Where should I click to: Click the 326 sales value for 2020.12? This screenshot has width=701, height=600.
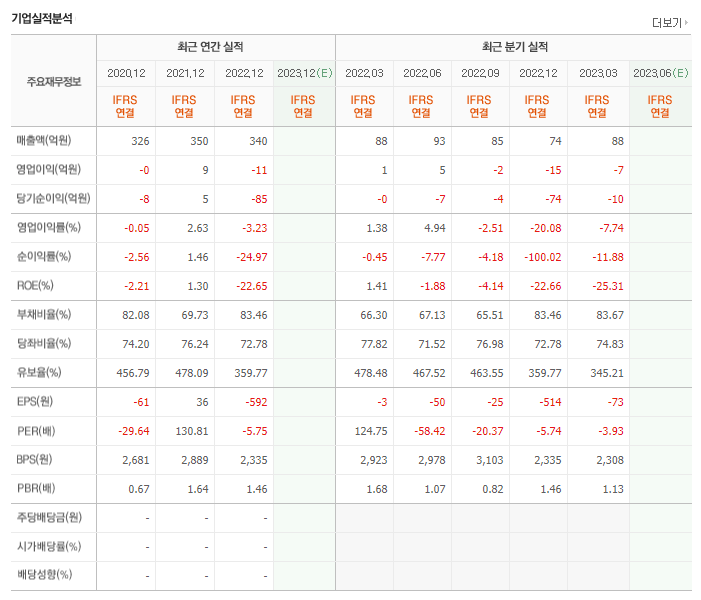140,141
